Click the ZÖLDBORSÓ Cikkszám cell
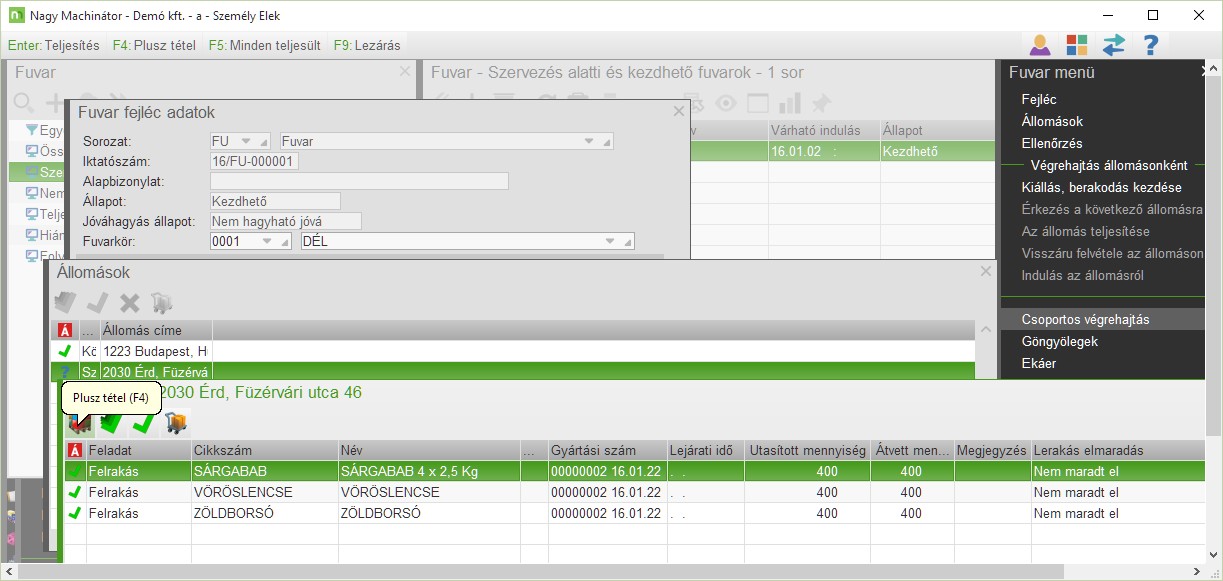 click(264, 513)
